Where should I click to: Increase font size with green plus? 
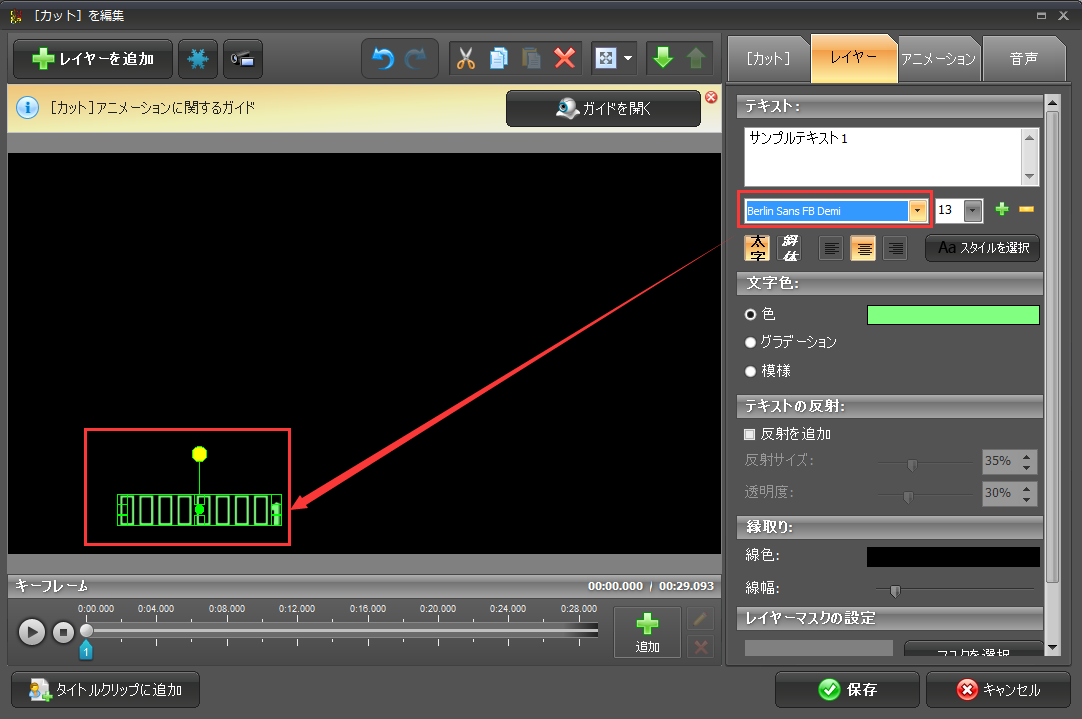1002,210
